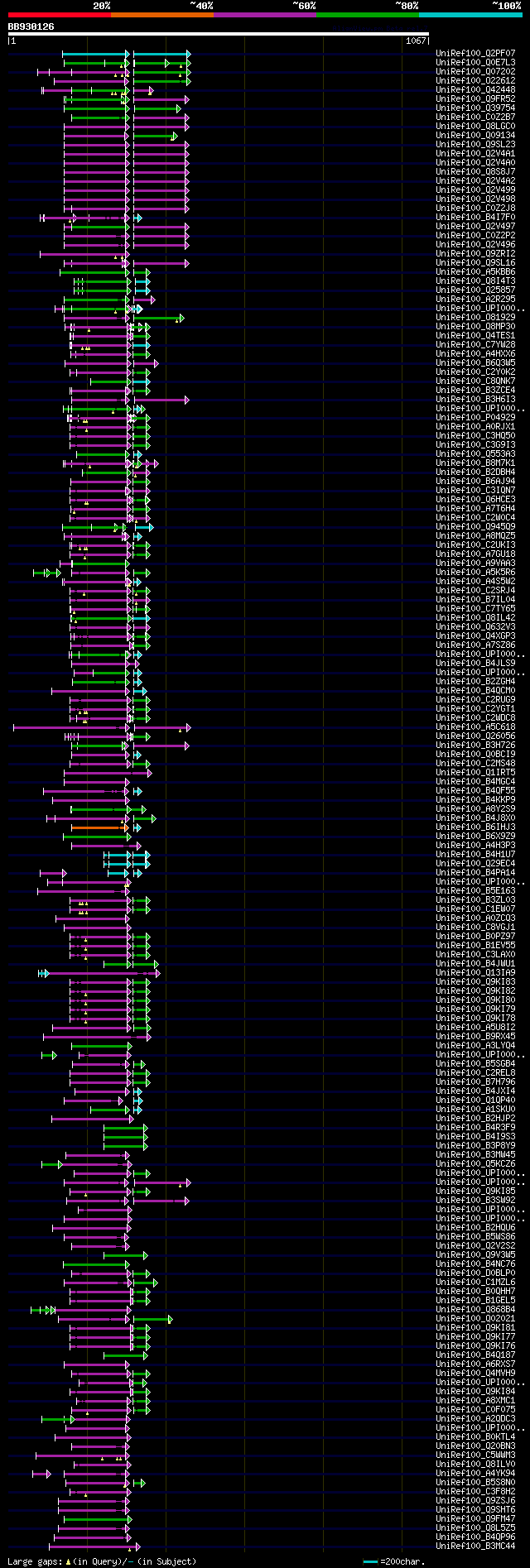Select the label UniRef100_Q9ZRI2
This screenshot has width=530, height=1568.
[475, 254]
